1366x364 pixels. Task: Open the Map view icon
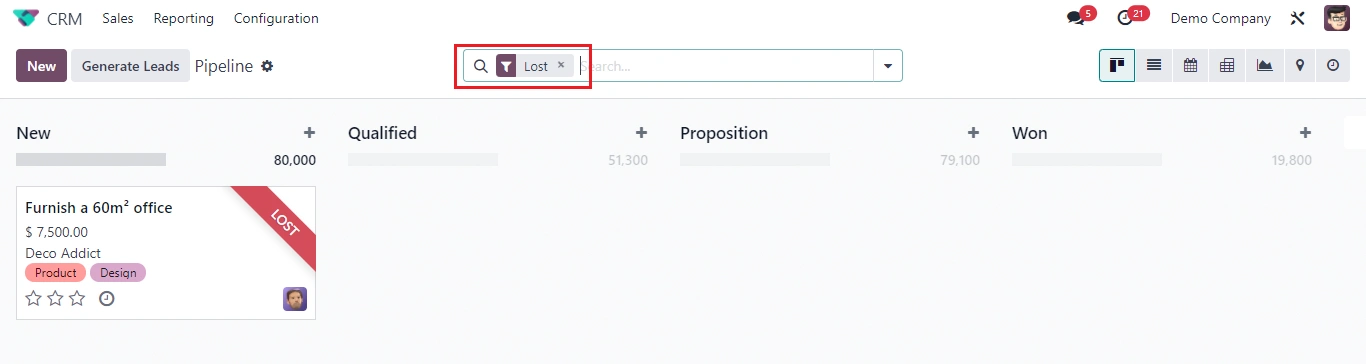click(1300, 66)
